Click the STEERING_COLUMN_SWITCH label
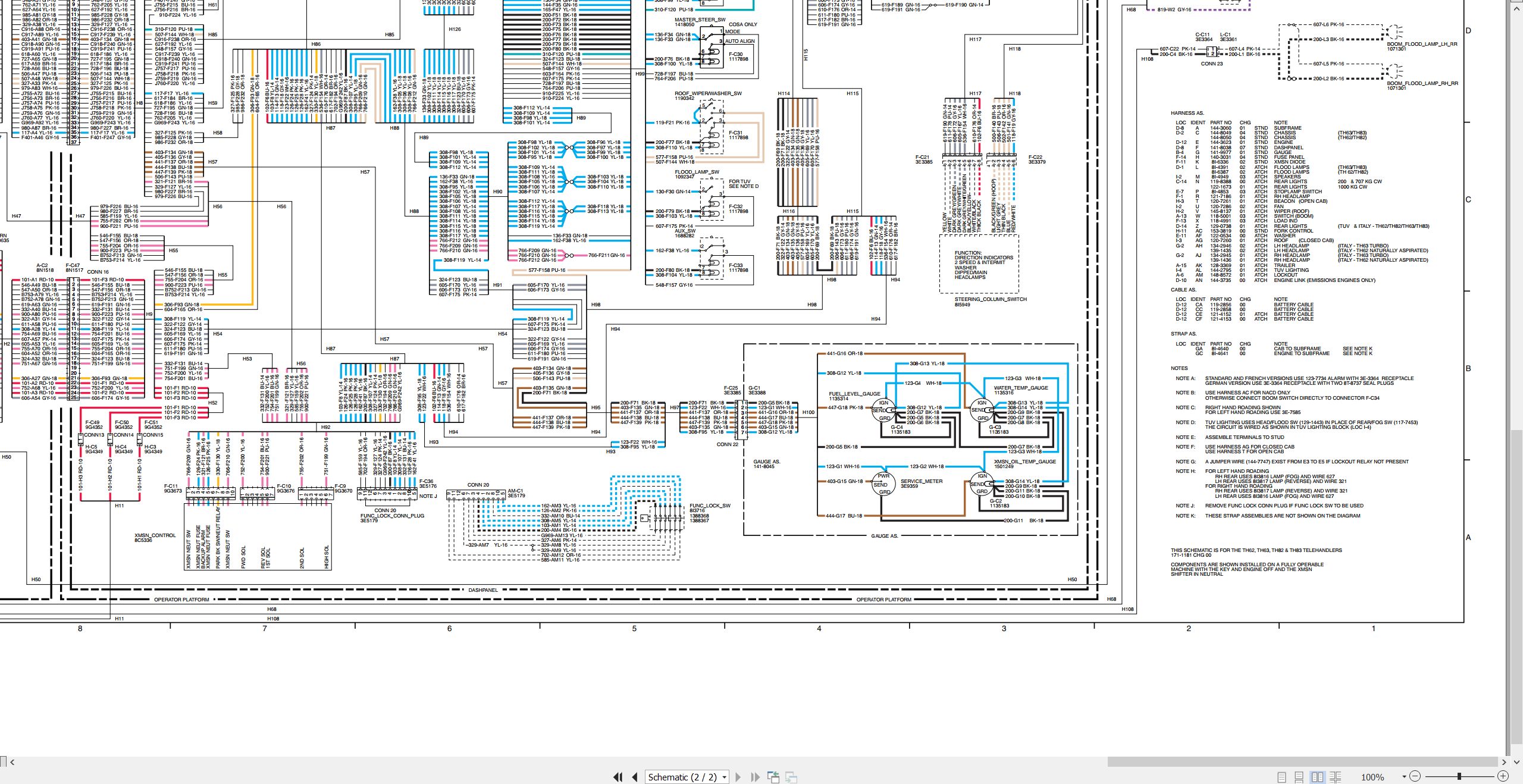 click(x=991, y=299)
